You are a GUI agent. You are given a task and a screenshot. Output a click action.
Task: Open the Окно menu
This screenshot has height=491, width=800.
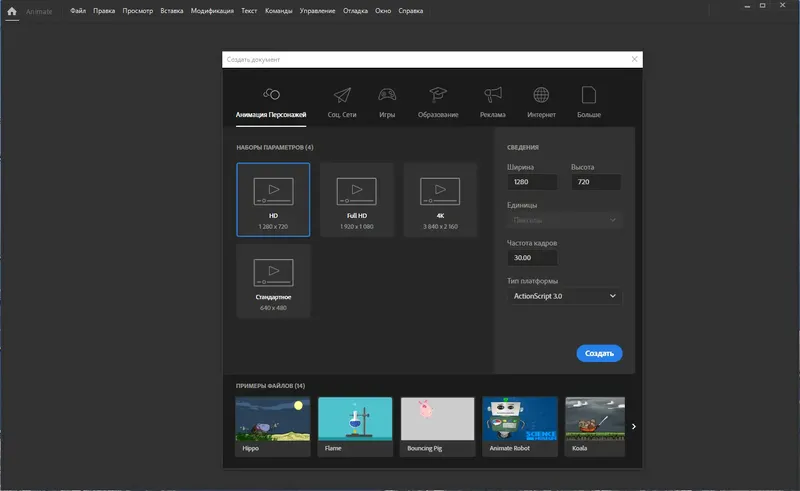(383, 11)
